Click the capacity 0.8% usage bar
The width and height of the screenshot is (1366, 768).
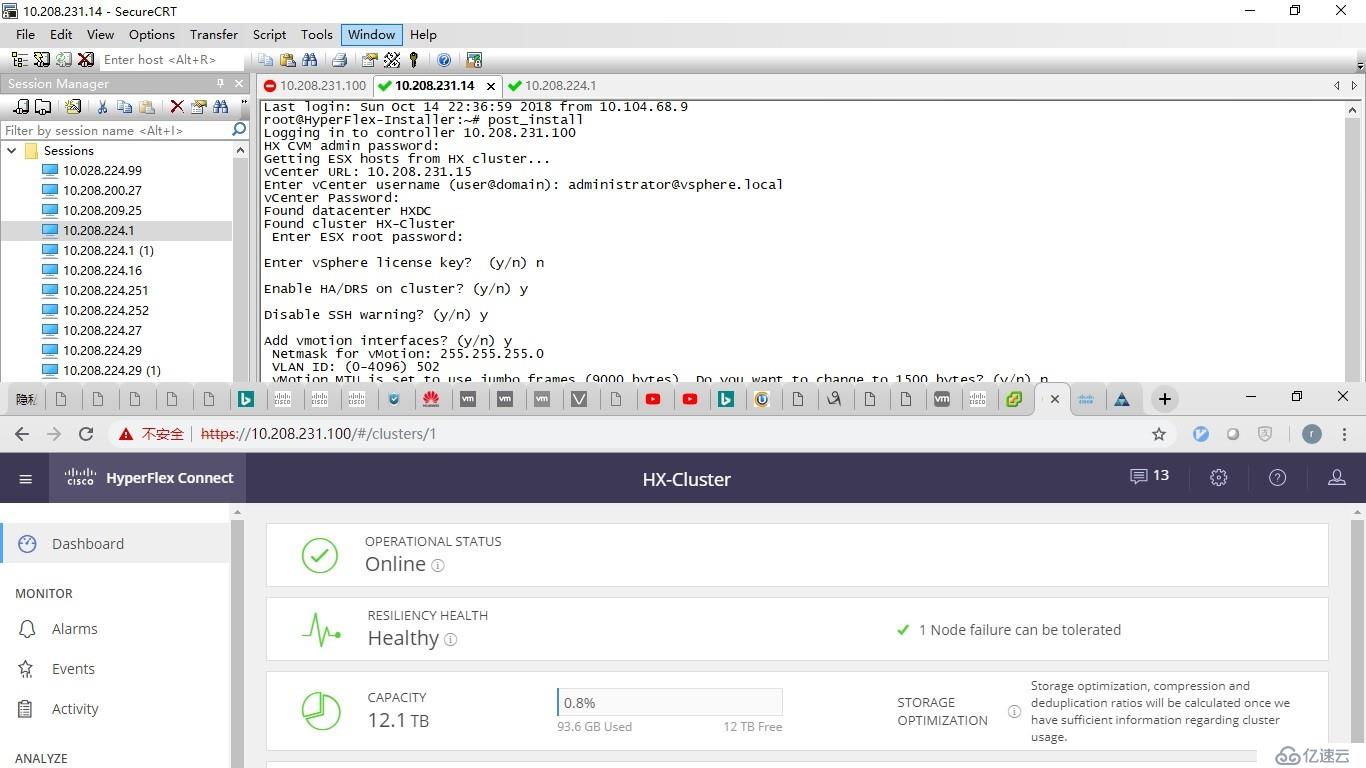tap(669, 703)
